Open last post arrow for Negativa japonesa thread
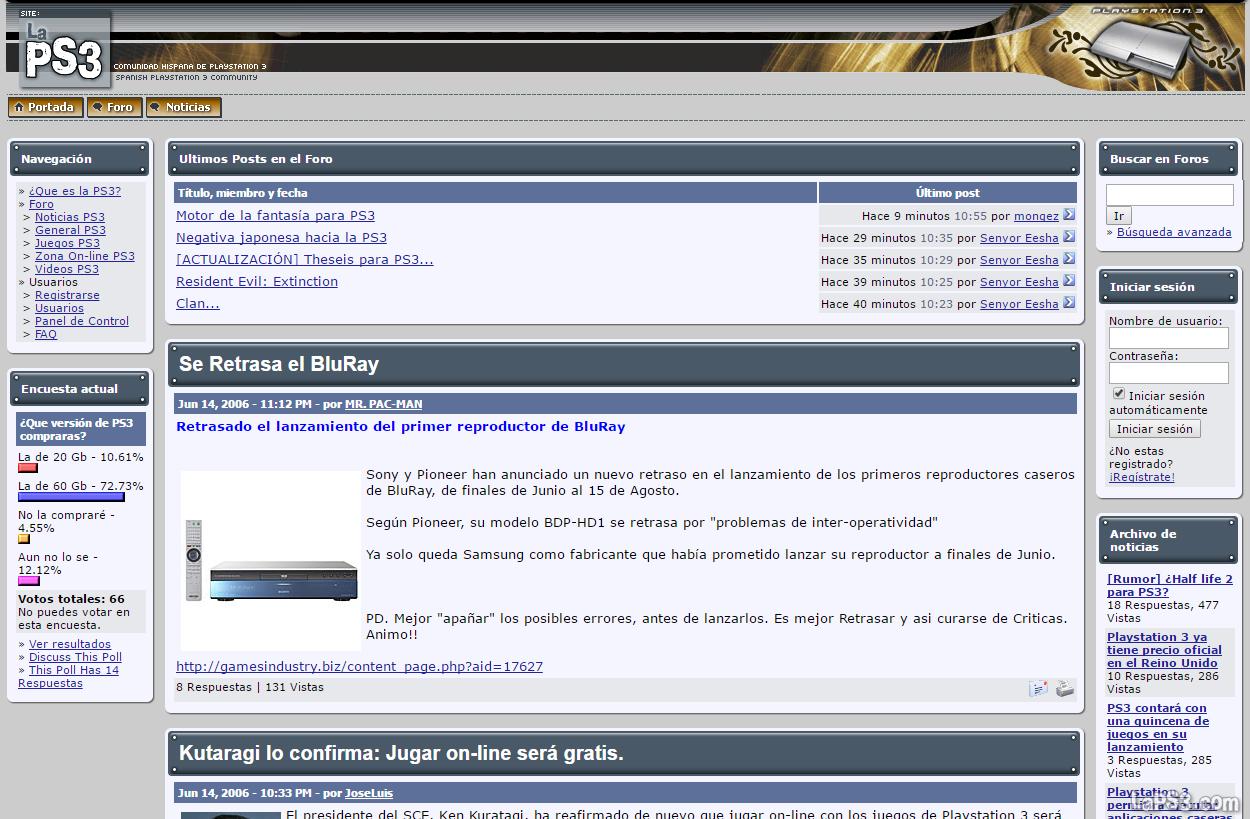Screen dimensions: 1250x819 [x=1068, y=237]
